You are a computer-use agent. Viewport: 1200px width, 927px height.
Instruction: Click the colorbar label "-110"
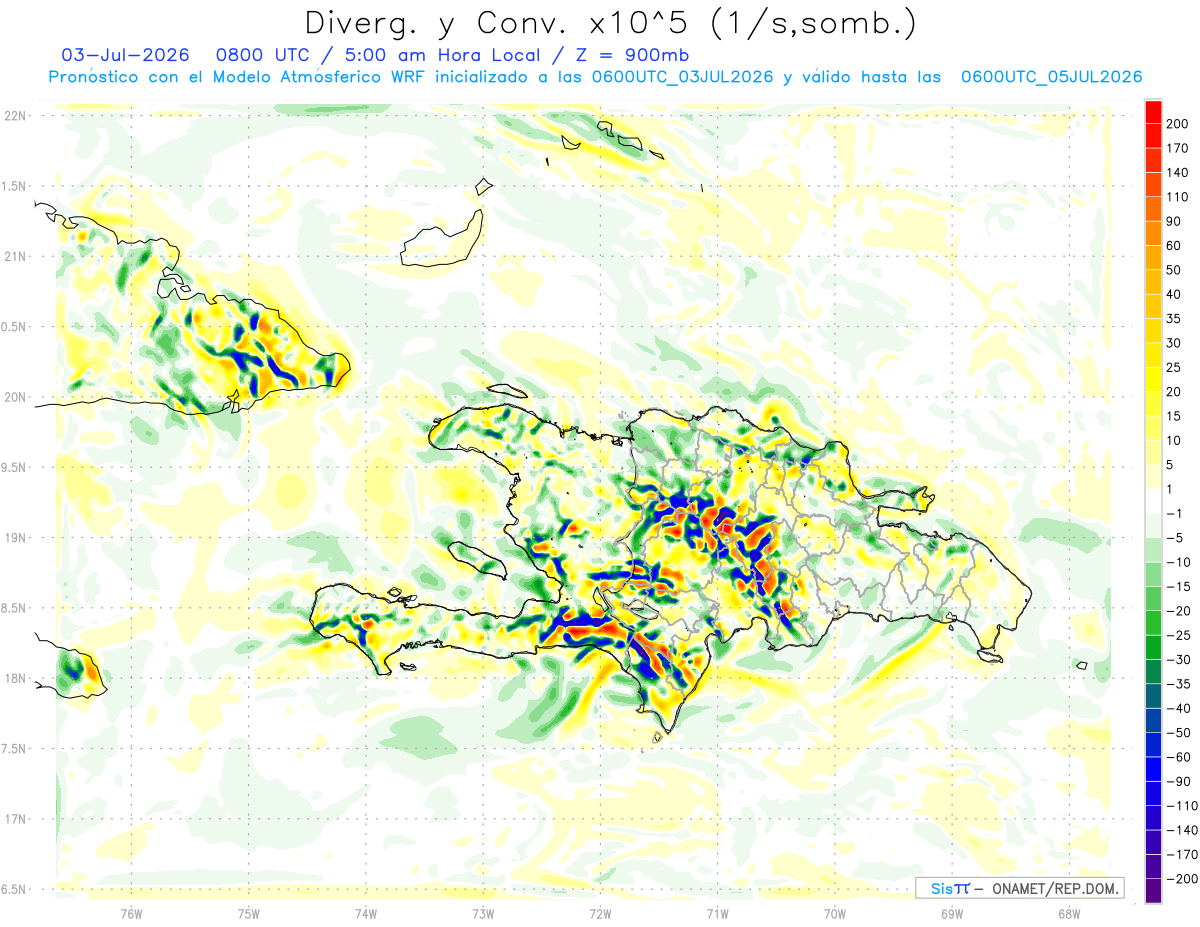coord(1184,806)
